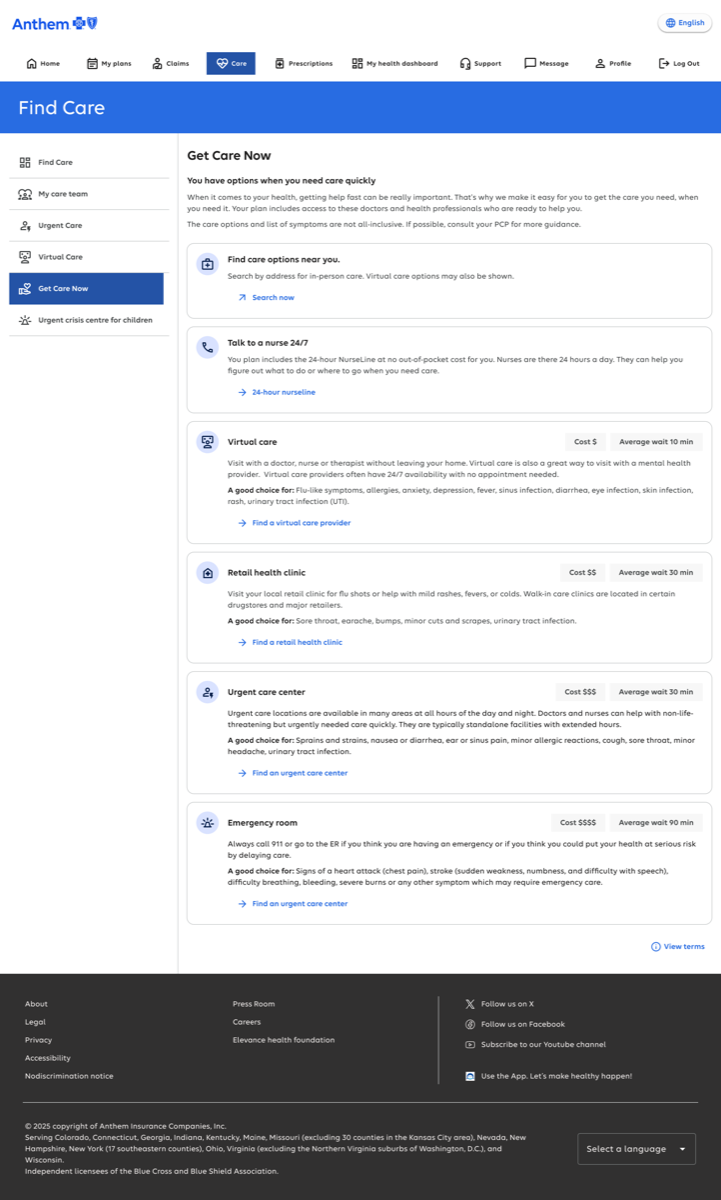
Task: Open the Accessibility footer link
Action: 48,1058
